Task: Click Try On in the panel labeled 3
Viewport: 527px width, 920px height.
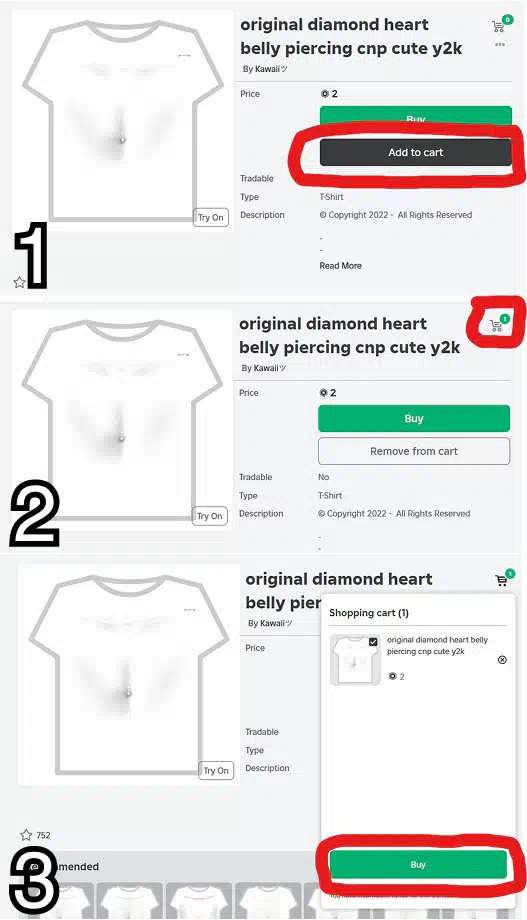Action: click(x=216, y=771)
